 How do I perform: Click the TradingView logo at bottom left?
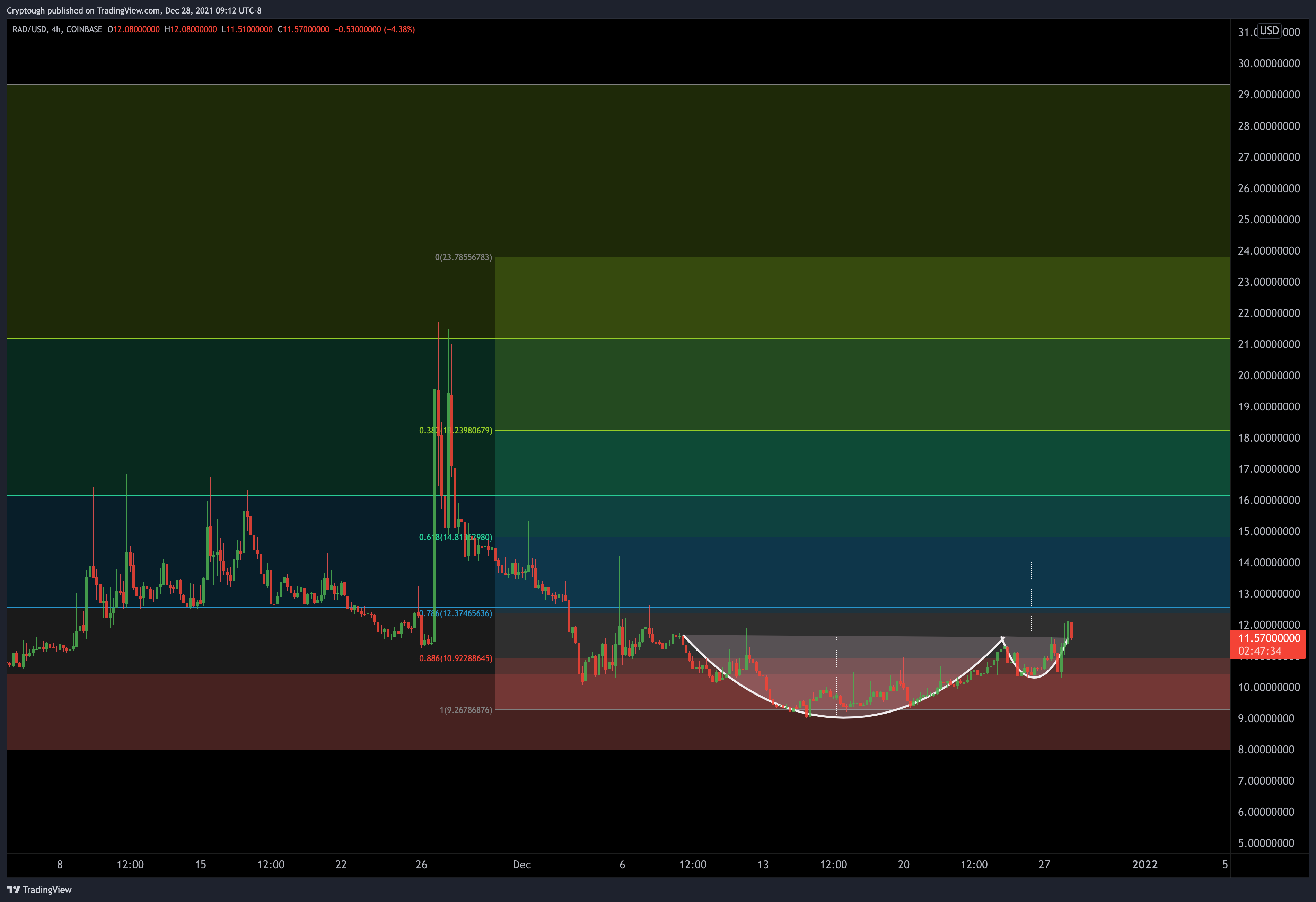click(39, 890)
